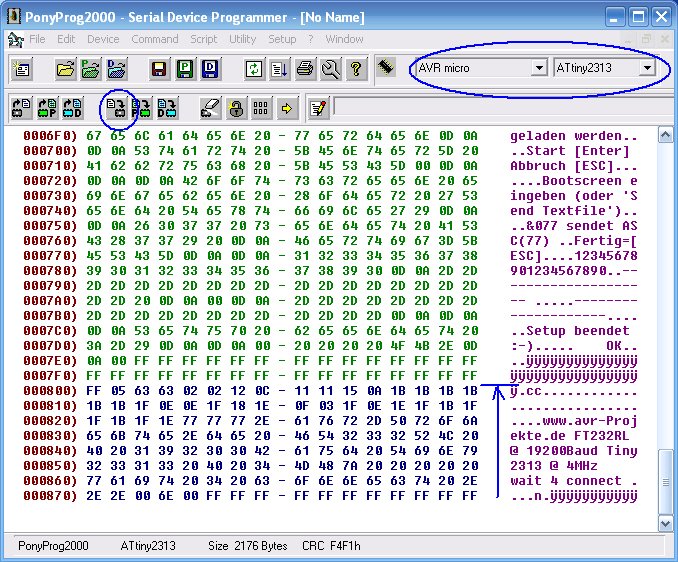Click 'ATtiny2313' in the status bar
Image resolution: width=678 pixels, height=562 pixels.
pyautogui.click(x=148, y=546)
